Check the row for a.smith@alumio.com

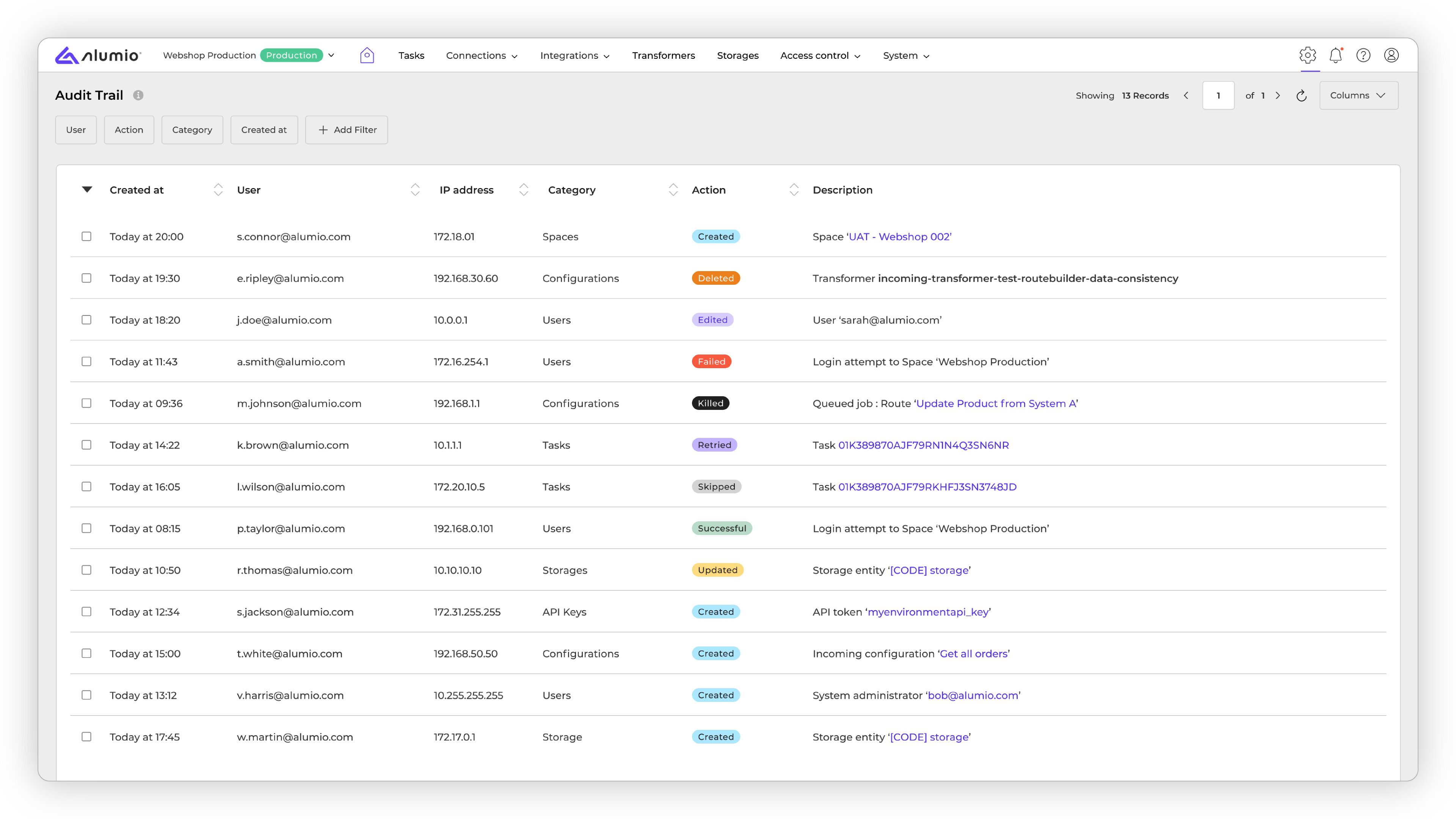pyautogui.click(x=86, y=361)
